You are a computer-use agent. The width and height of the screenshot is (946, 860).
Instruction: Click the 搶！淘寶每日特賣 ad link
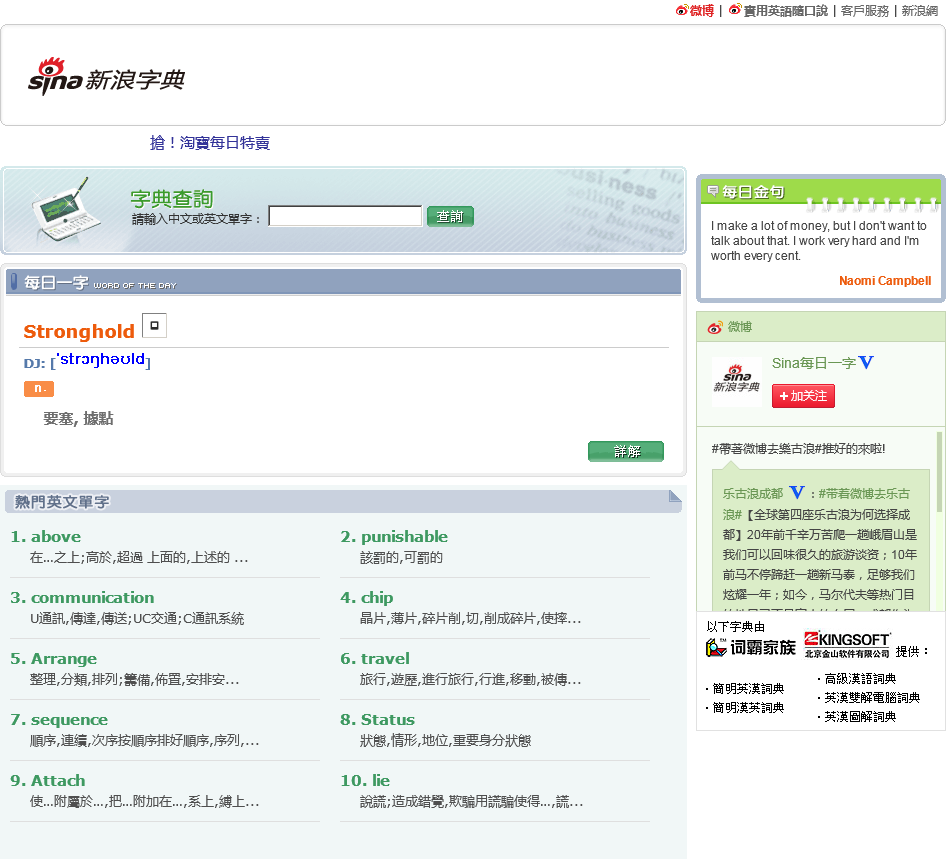pyautogui.click(x=210, y=142)
